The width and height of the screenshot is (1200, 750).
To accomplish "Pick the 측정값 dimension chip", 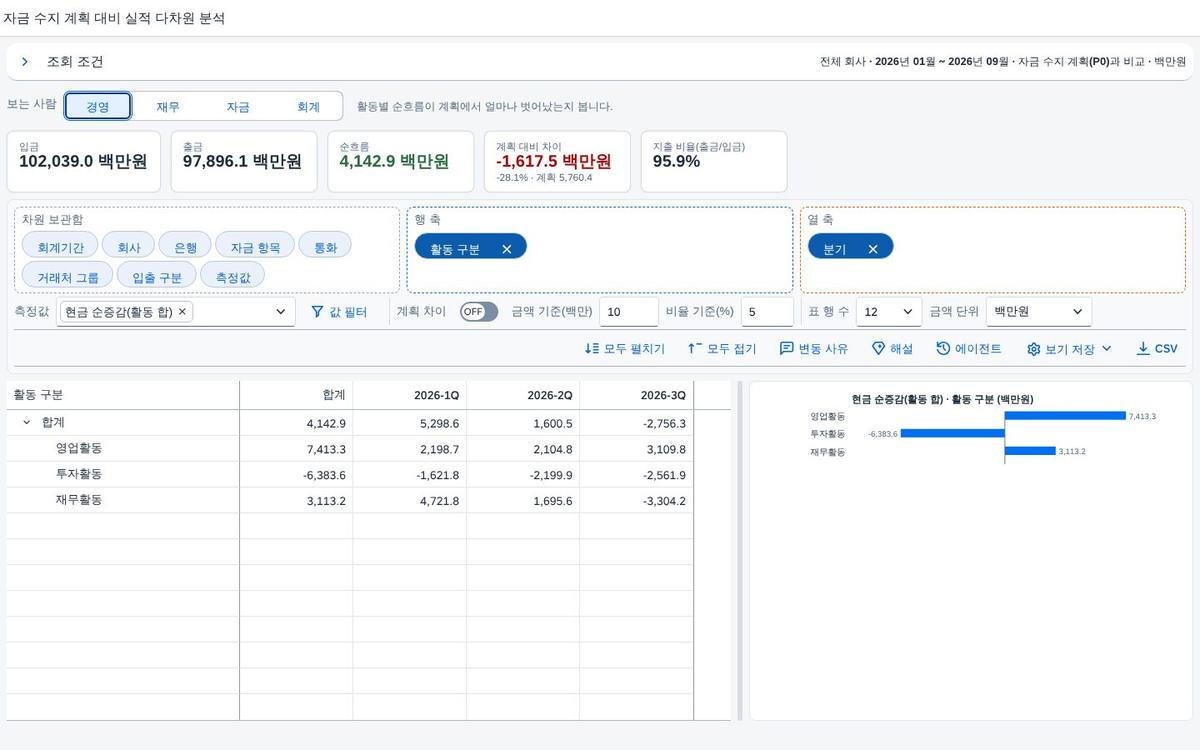I will coord(233,275).
